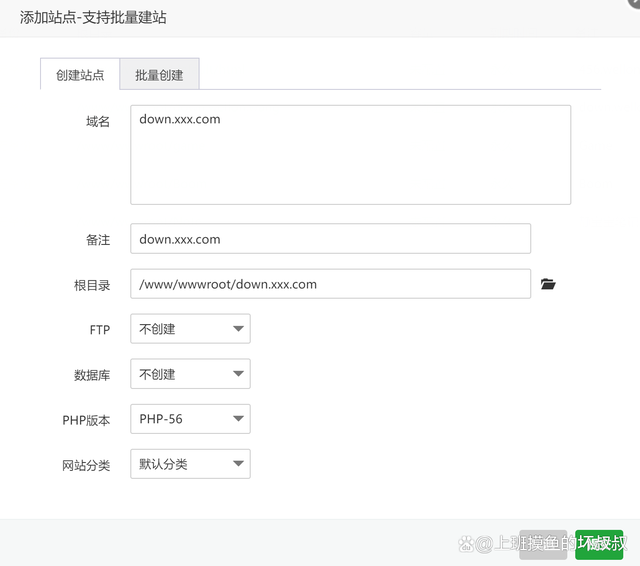Open the FTP dropdown

[x=190, y=329]
